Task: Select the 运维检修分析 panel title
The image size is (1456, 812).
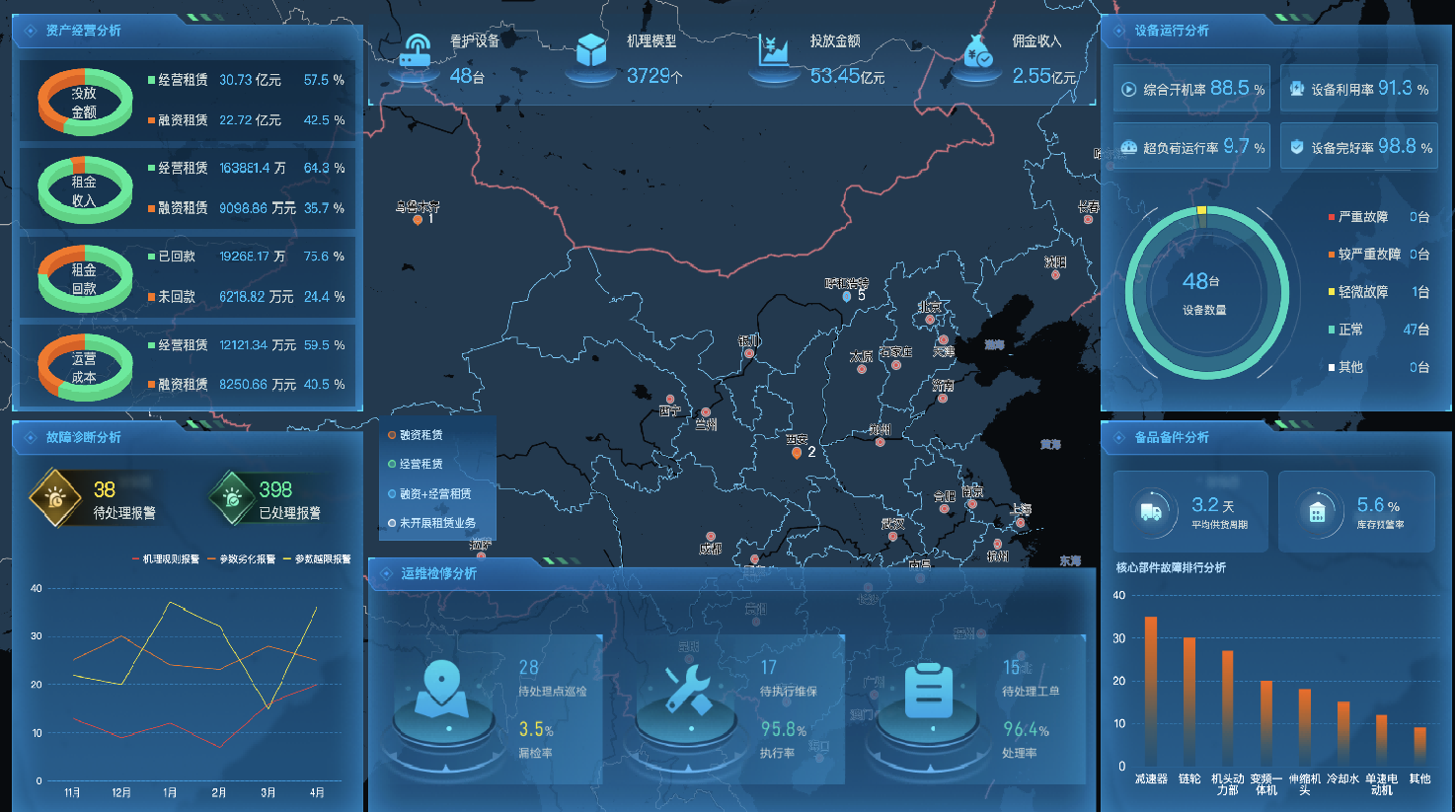Action: (439, 573)
